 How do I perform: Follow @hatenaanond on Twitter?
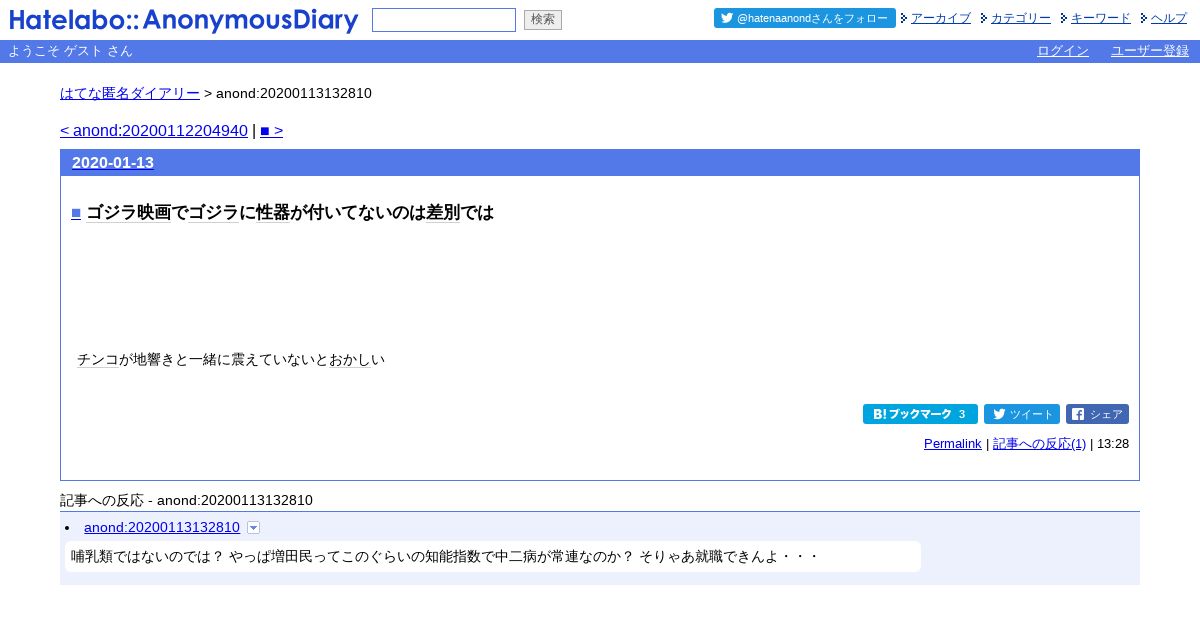[x=805, y=18]
